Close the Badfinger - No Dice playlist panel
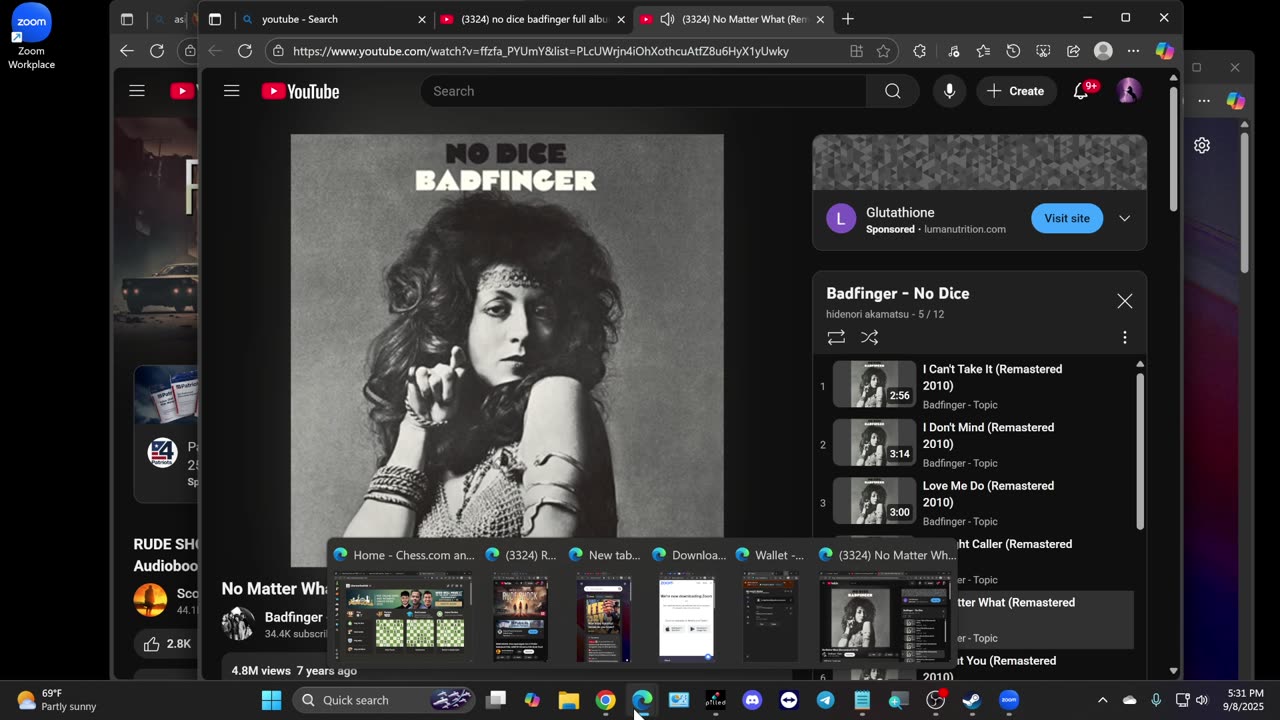The image size is (1280, 720). tap(1124, 301)
